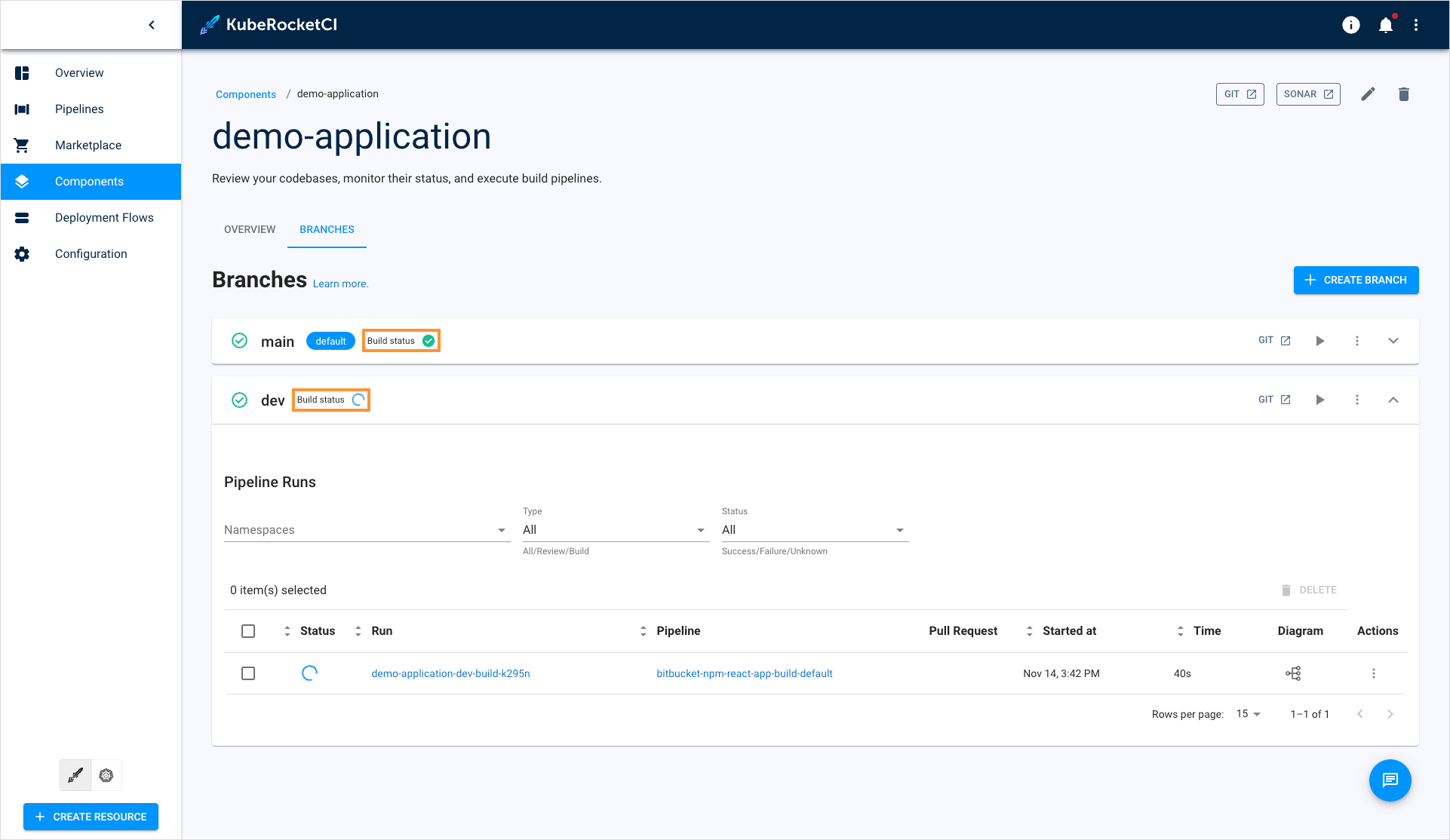Click the CREATE BRANCH button
This screenshot has width=1450, height=840.
[1356, 280]
